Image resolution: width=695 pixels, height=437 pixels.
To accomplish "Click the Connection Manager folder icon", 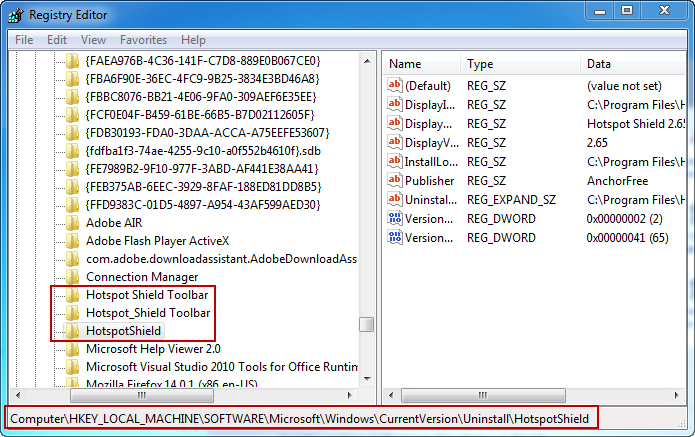I will click(73, 277).
